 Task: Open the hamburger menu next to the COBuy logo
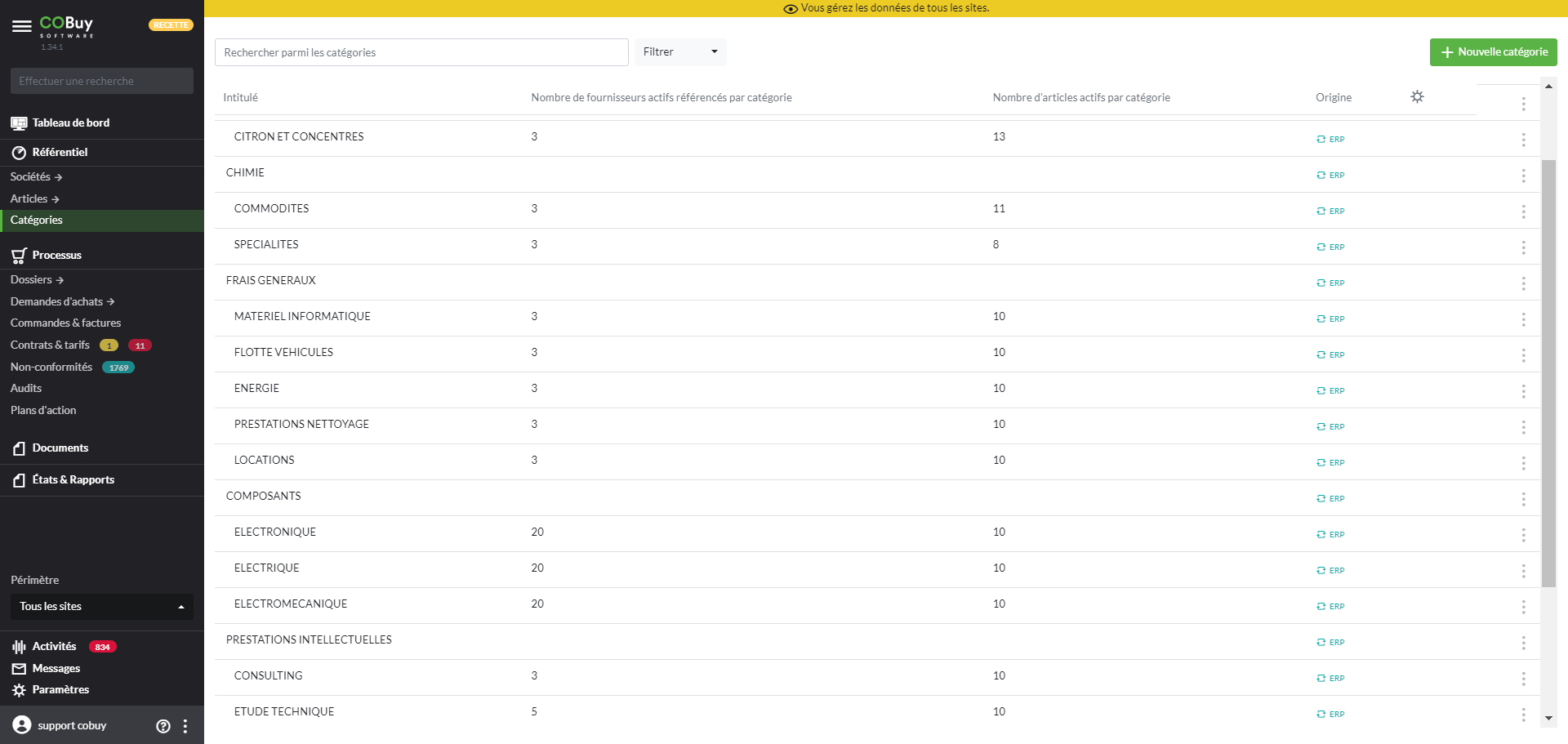22,26
